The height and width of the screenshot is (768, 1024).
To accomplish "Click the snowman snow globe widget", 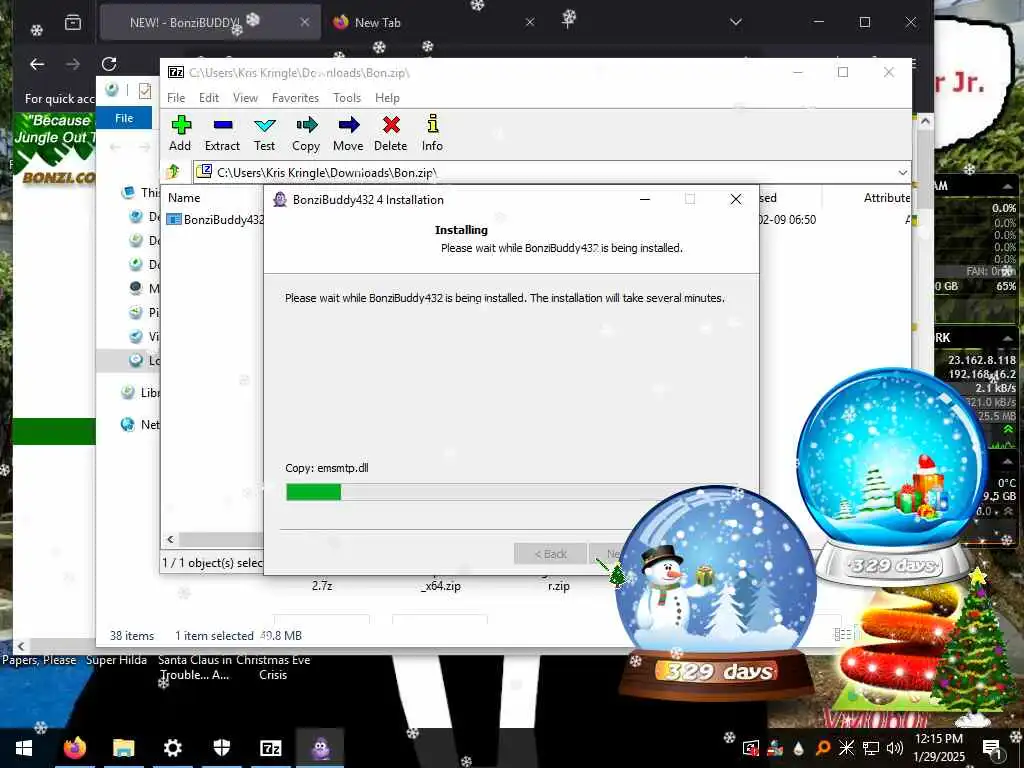I will [x=716, y=591].
